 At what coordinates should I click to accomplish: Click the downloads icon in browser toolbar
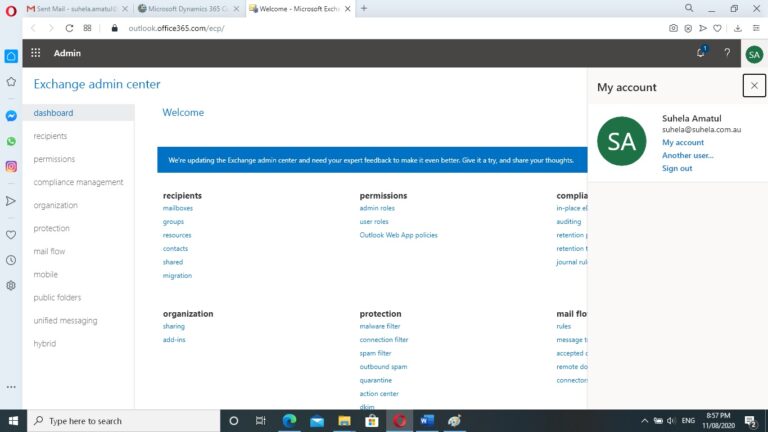pyautogui.click(x=738, y=28)
